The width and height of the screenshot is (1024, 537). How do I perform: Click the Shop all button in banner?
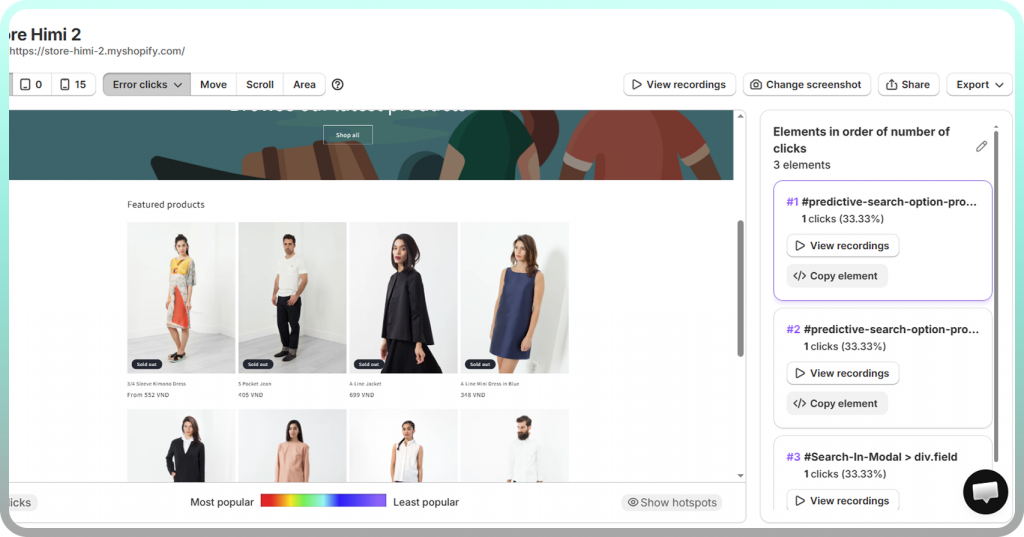point(347,135)
